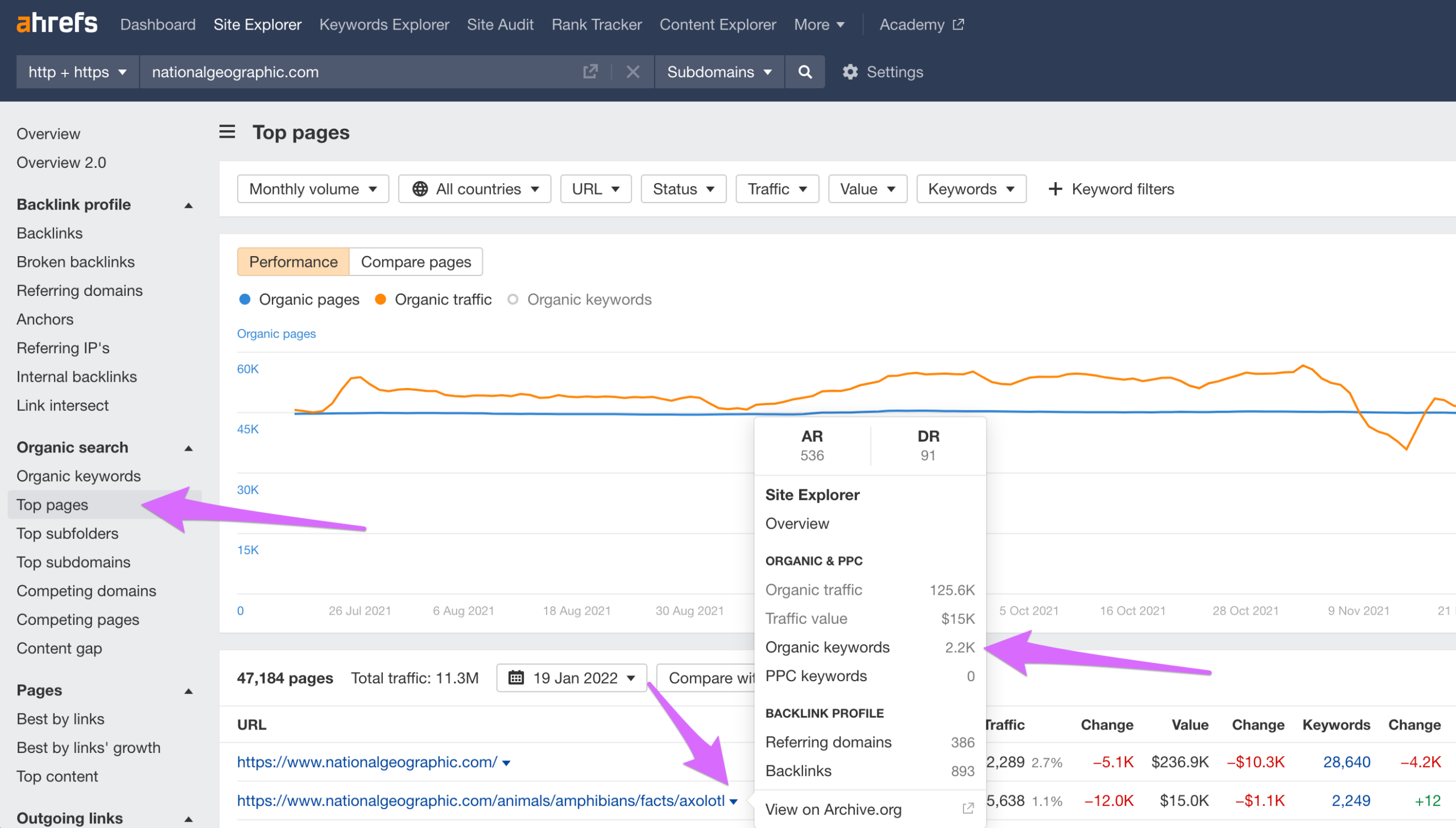Image resolution: width=1456 pixels, height=828 pixels.
Task: Click keyword count 2,249 in the table
Action: (1351, 801)
